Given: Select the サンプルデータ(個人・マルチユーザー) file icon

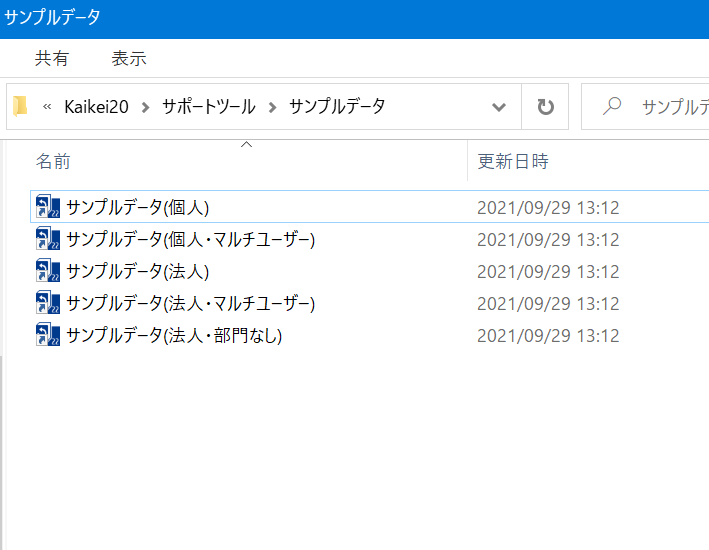Looking at the screenshot, I should pos(48,240).
